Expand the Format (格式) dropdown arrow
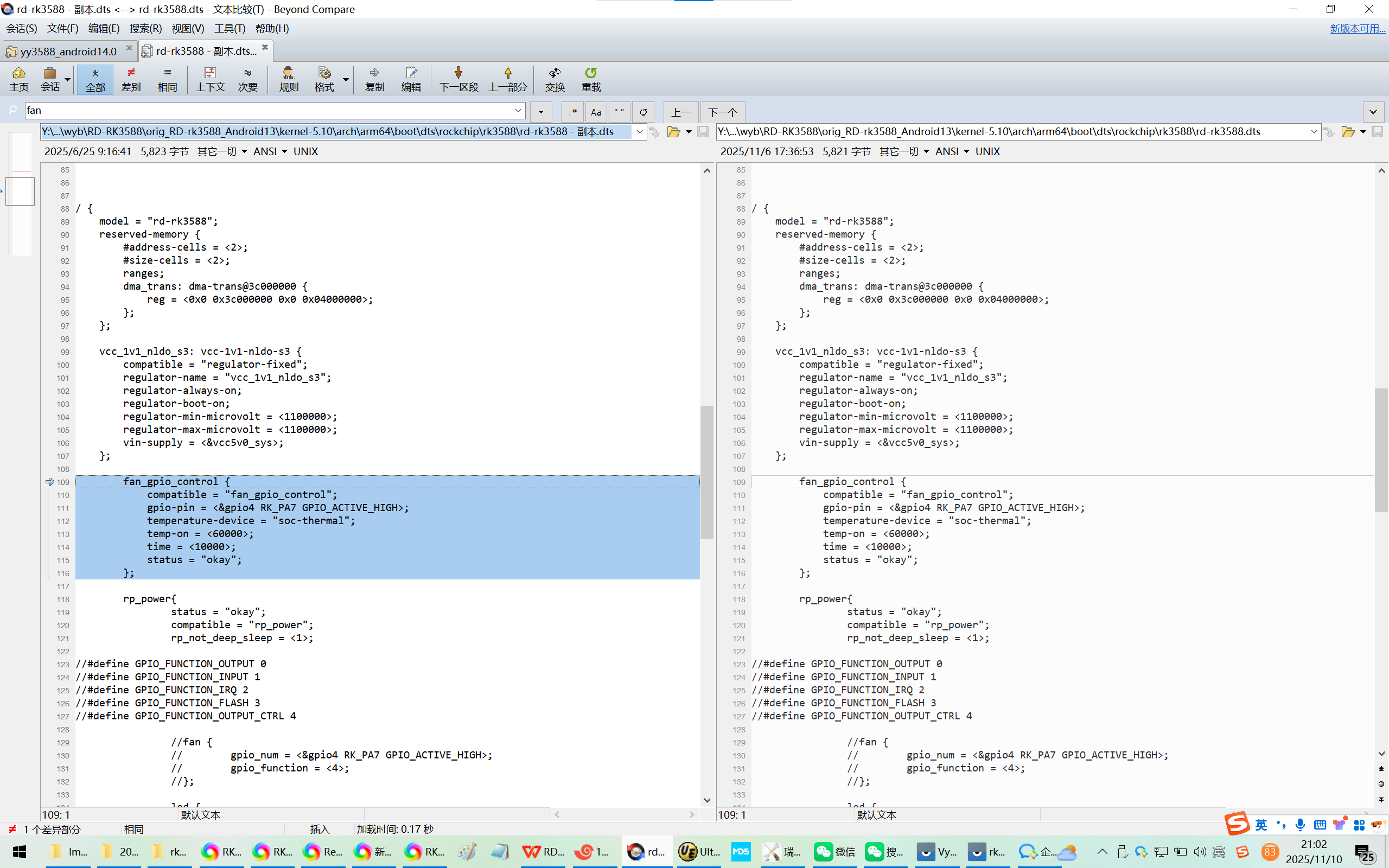 click(346, 79)
